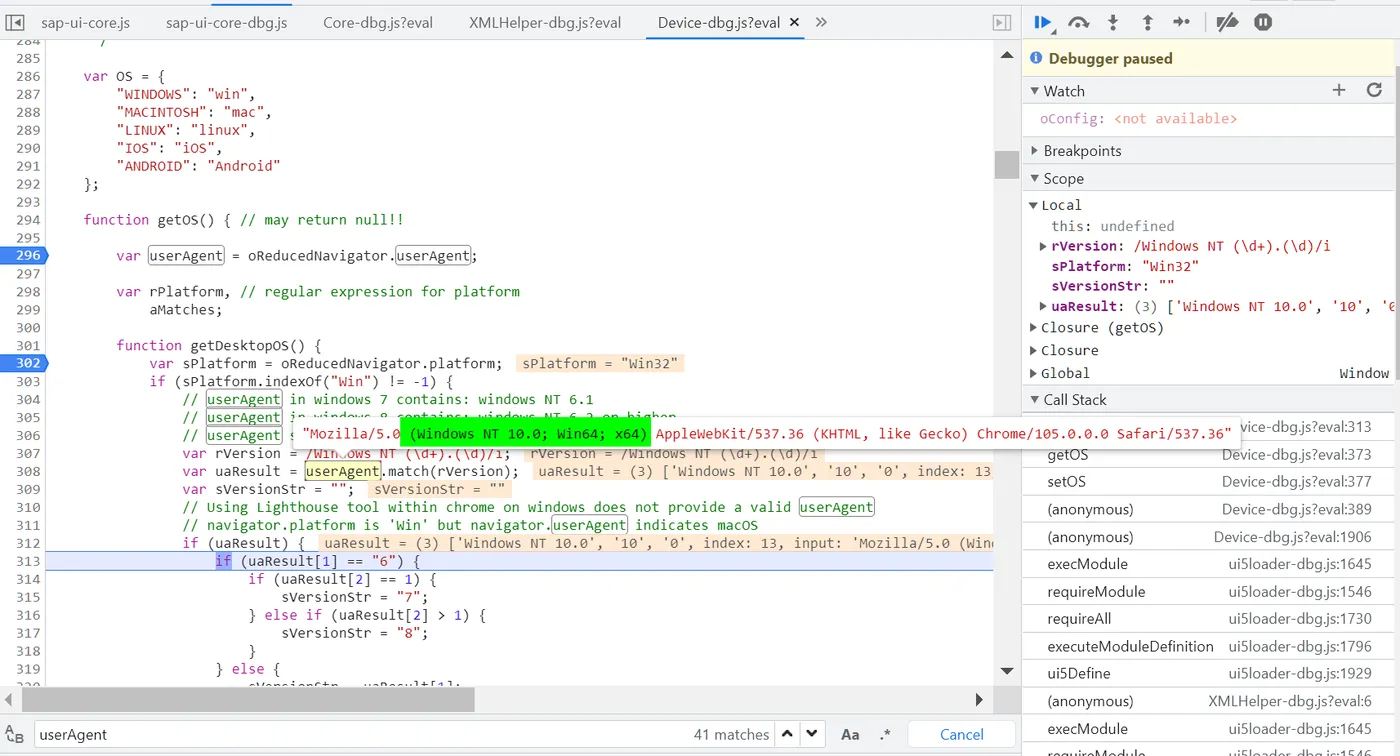The image size is (1400, 756).
Task: Step into next function call
Action: click(x=1112, y=22)
